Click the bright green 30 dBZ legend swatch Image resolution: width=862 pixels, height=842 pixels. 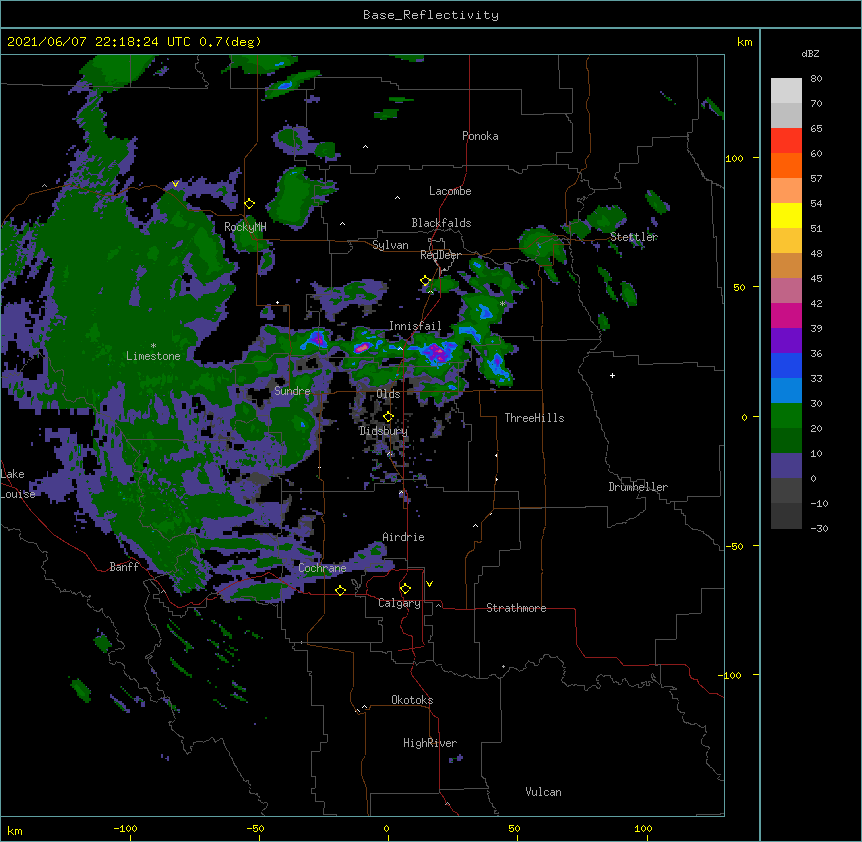(786, 416)
